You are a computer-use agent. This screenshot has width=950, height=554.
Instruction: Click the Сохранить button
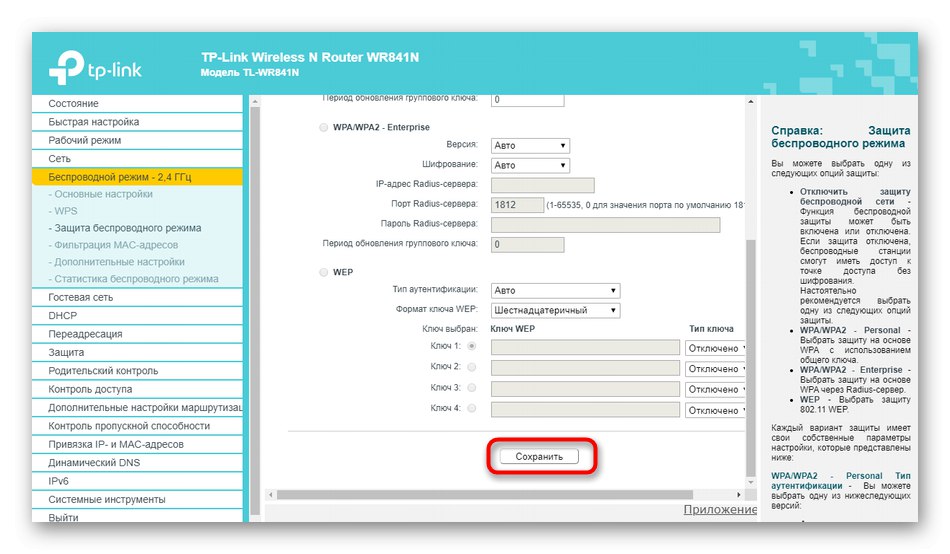coord(539,456)
